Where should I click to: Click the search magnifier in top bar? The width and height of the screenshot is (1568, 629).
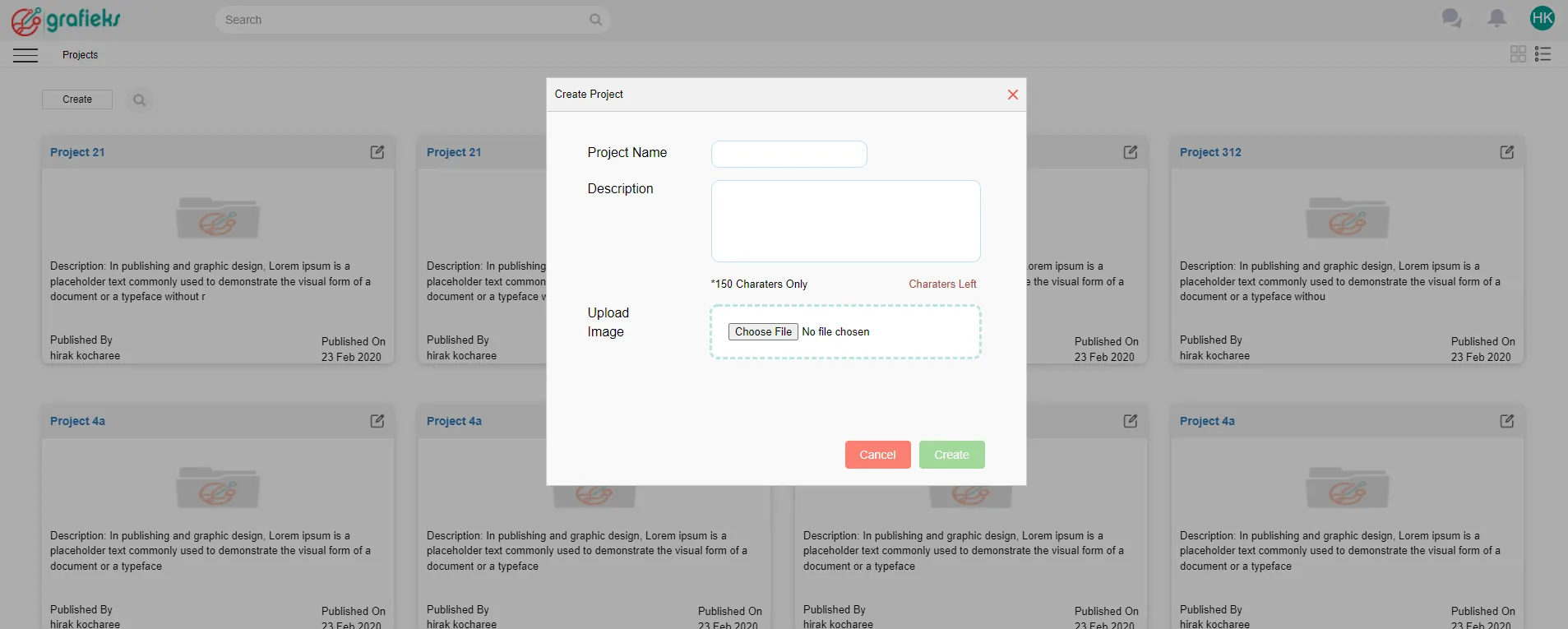coord(595,20)
